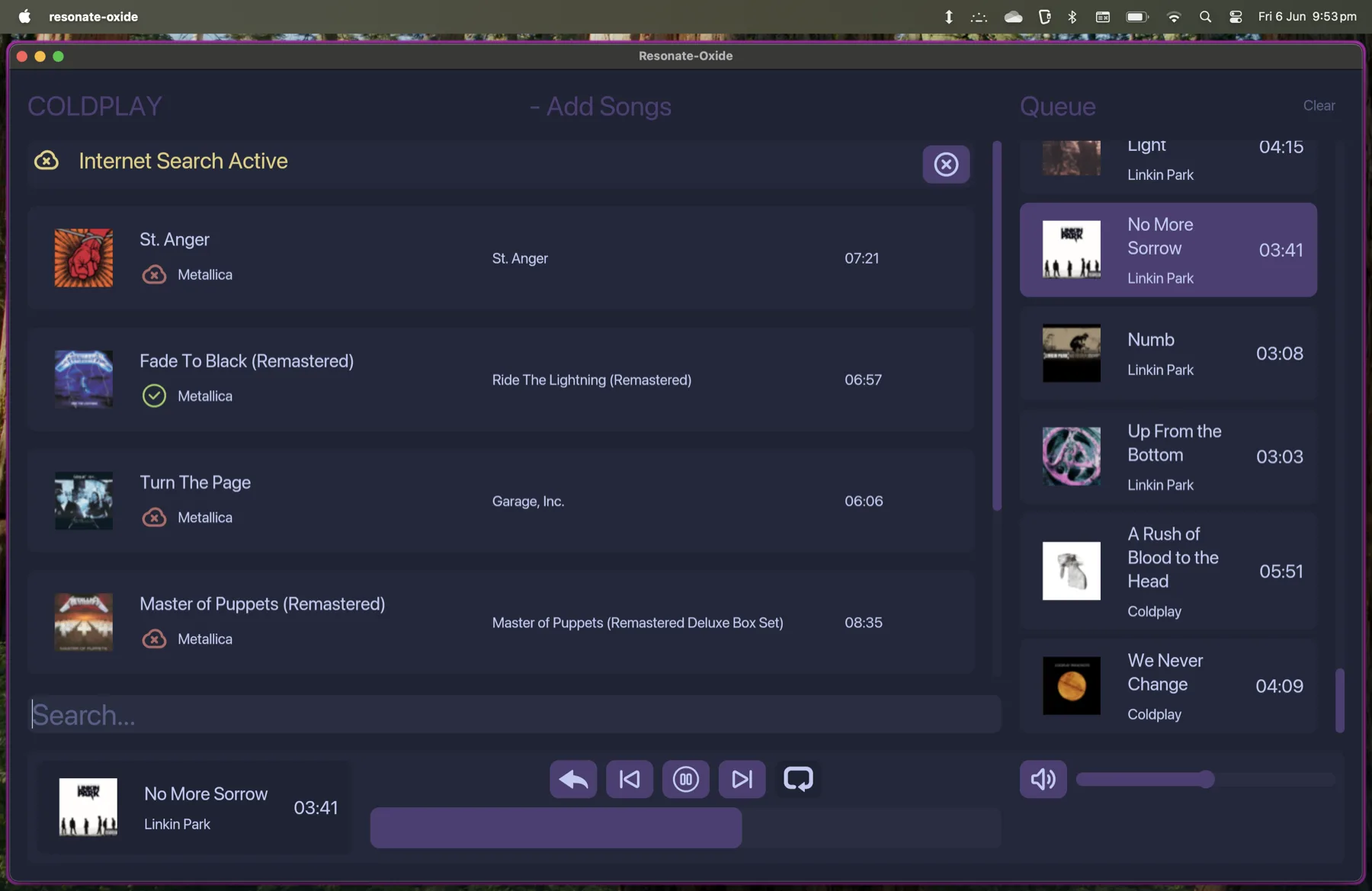Click Master of Puppets (Remastered) title
This screenshot has height=891, width=1372.
pyautogui.click(x=262, y=604)
